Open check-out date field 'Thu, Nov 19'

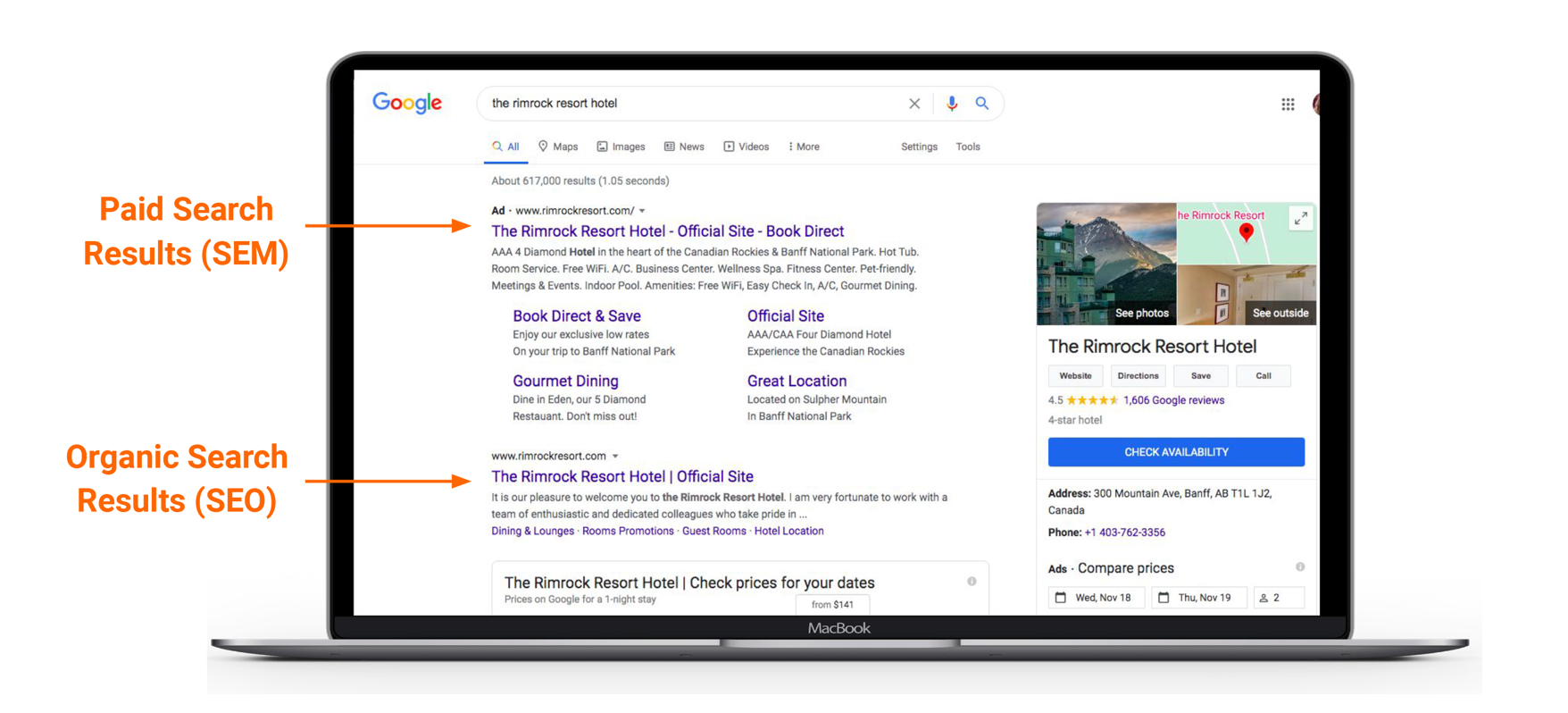tap(1198, 598)
